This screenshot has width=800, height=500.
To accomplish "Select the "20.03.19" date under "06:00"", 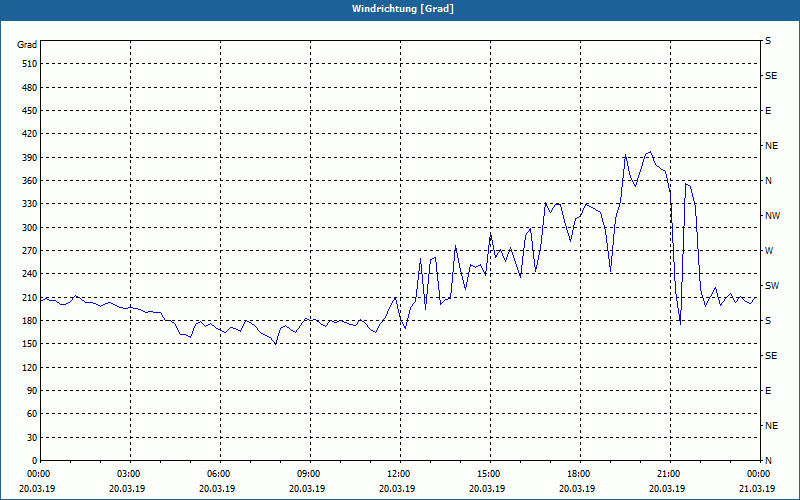I will 217,489.
